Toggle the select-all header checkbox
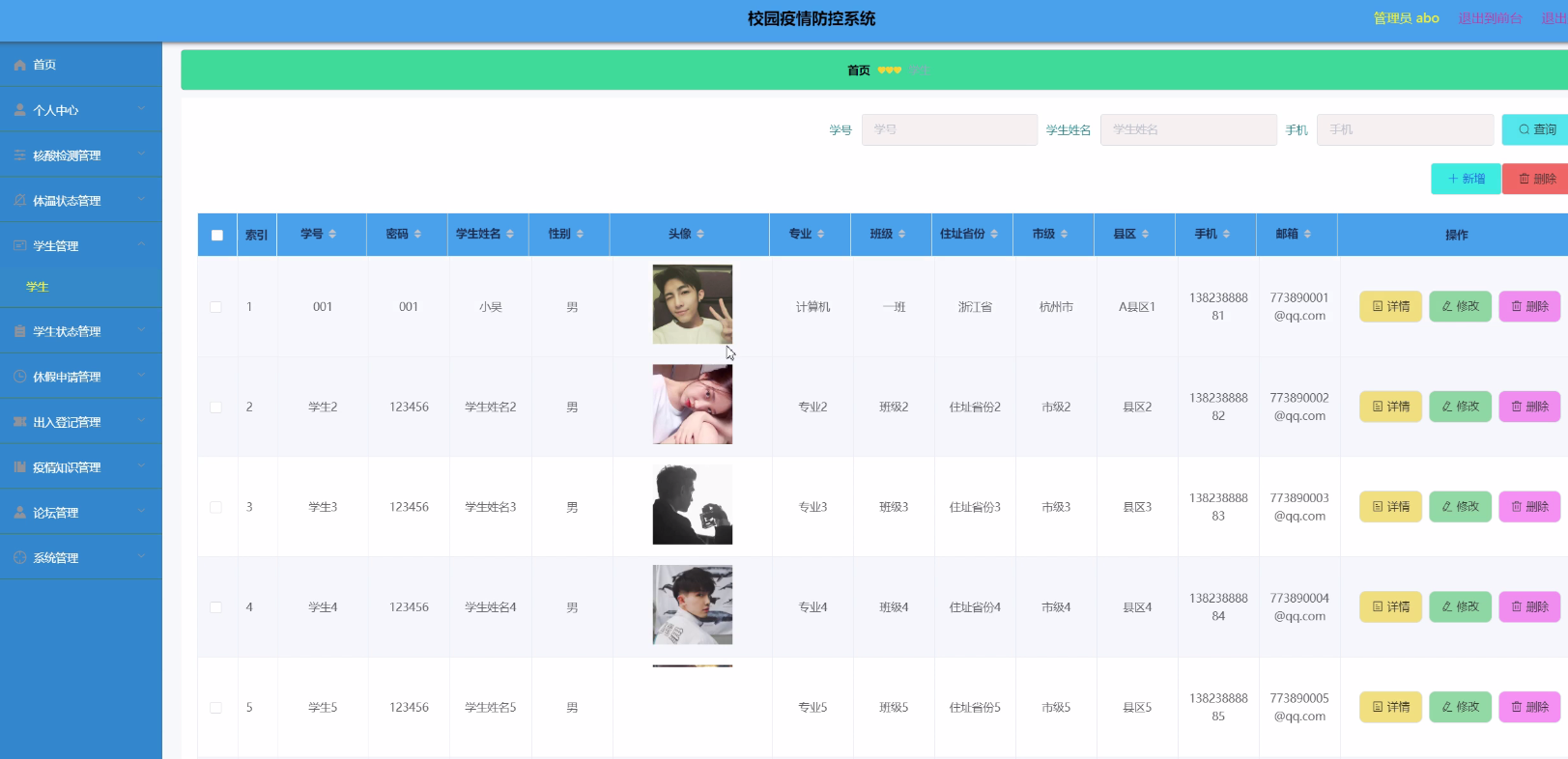This screenshot has height=759, width=1568. click(x=216, y=235)
